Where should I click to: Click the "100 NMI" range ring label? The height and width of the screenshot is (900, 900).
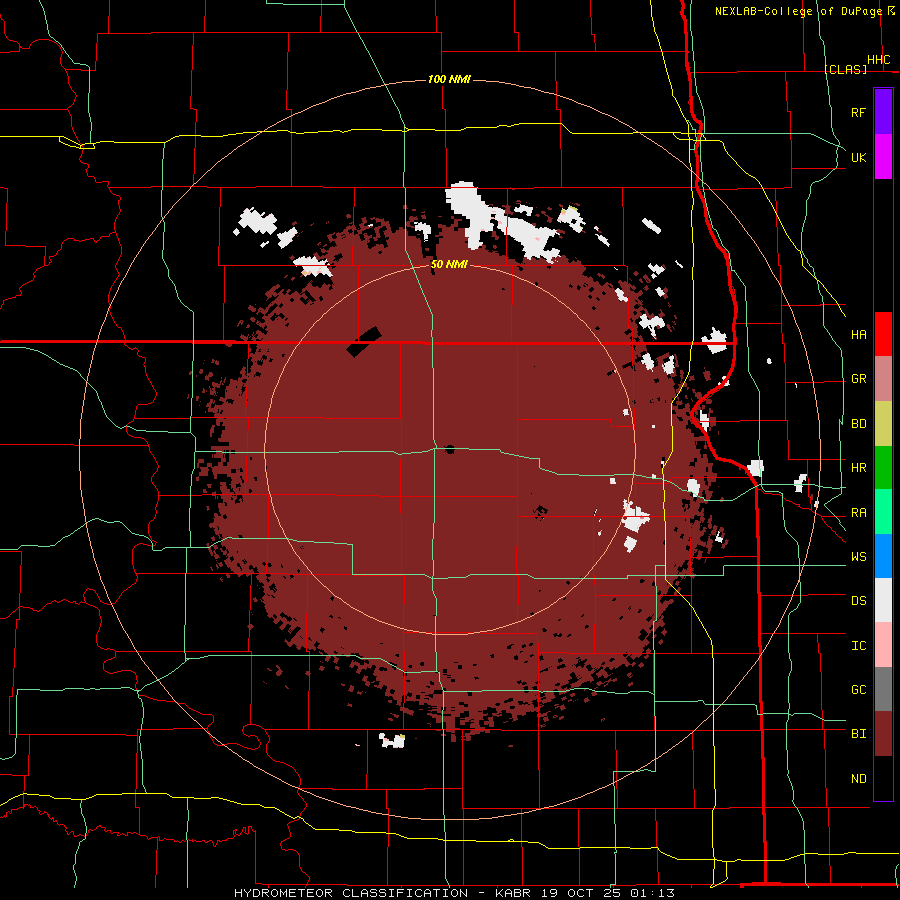(449, 79)
